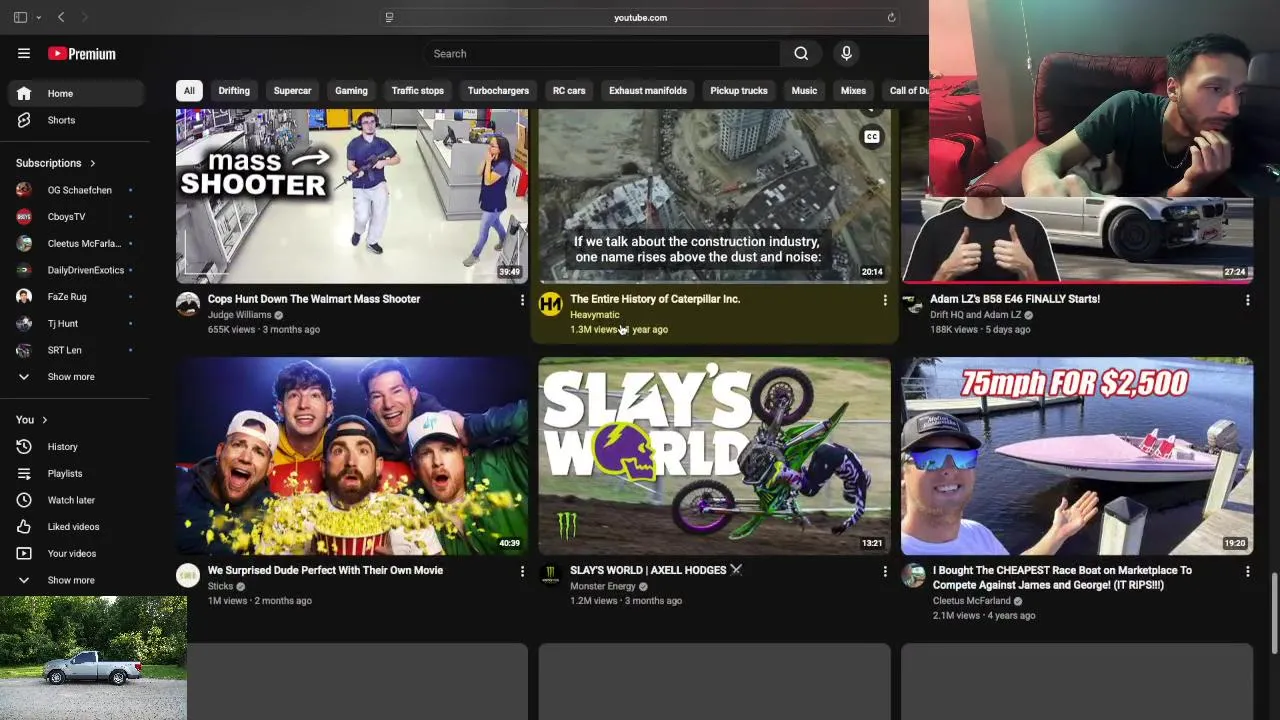Select the Supercar filter chip
Screen dimensions: 1280x720
pyautogui.click(x=292, y=91)
